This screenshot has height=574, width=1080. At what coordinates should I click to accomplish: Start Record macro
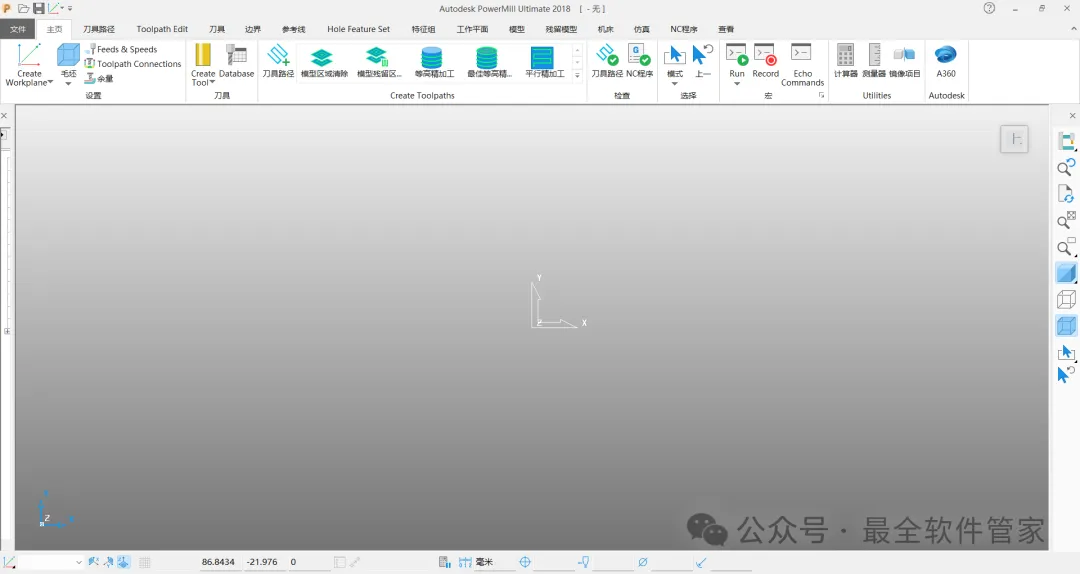pos(765,61)
